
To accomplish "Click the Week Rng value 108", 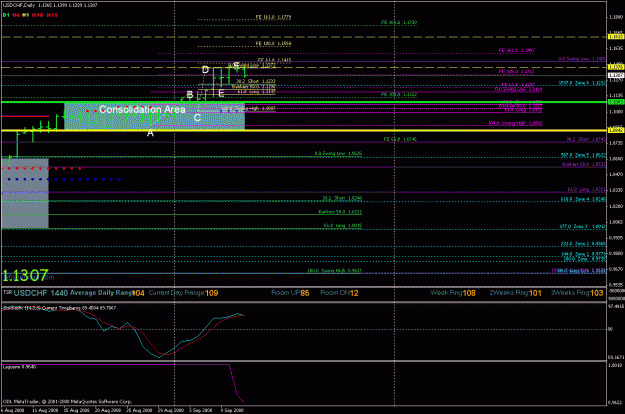I will 469,293.
